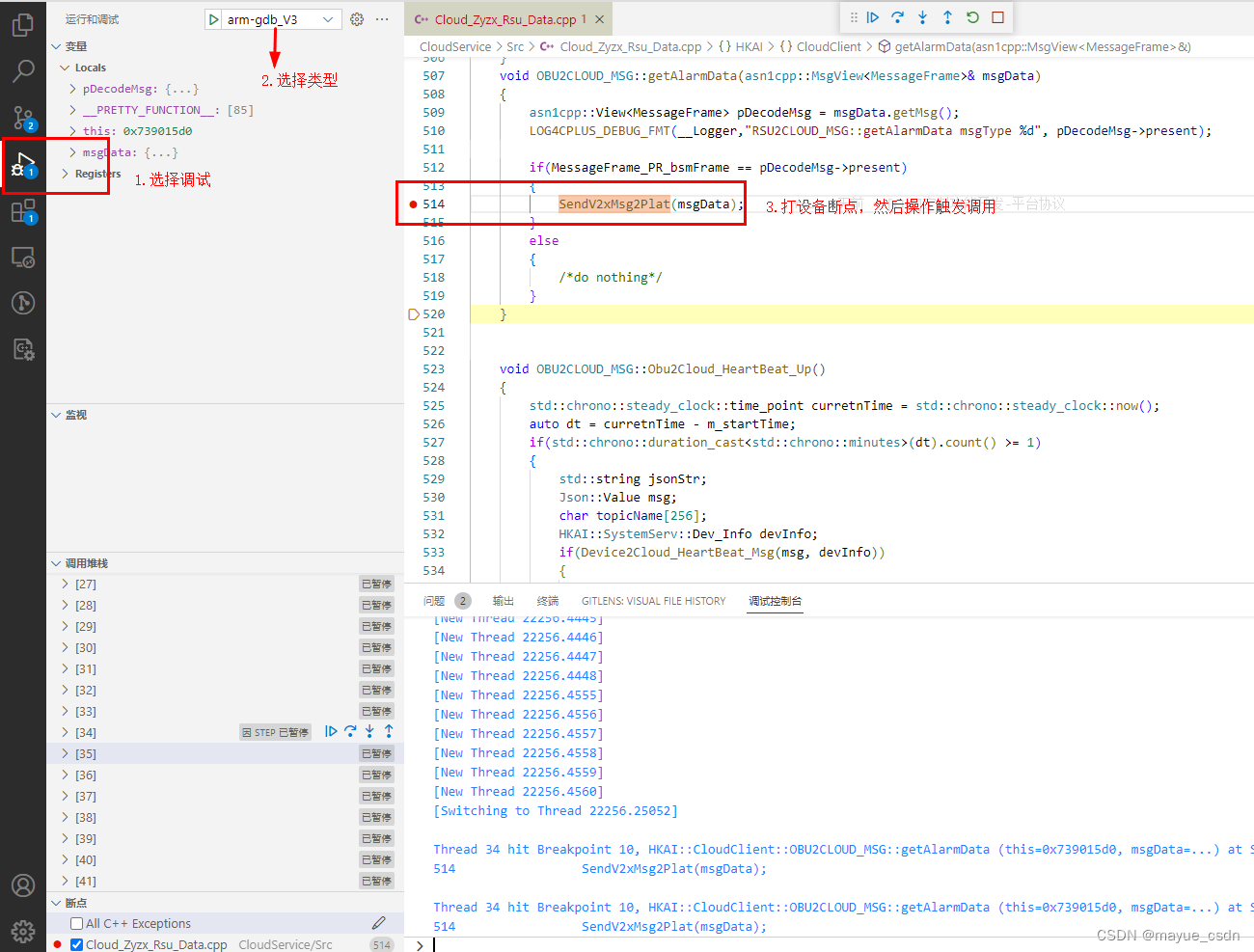This screenshot has width=1254, height=952.
Task: Continue execution in debug toolbar
Action: pyautogui.click(x=873, y=17)
